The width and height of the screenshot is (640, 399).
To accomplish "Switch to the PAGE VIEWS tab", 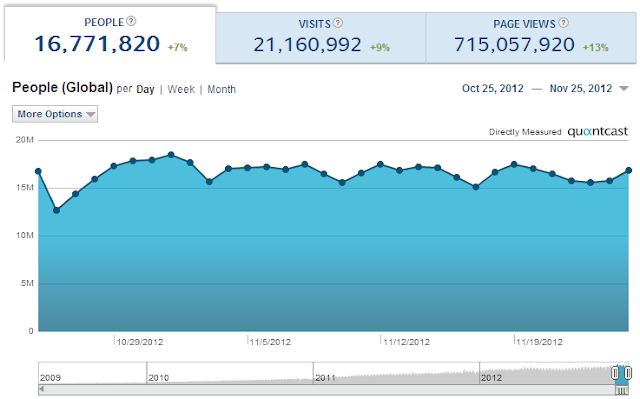I will (x=531, y=38).
